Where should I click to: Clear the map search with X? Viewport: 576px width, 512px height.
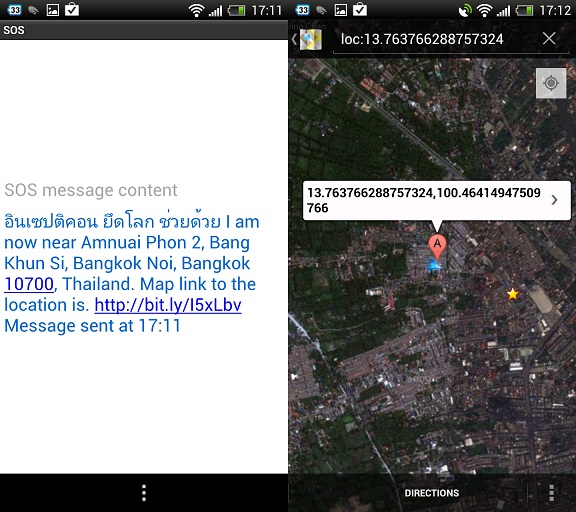coord(549,38)
